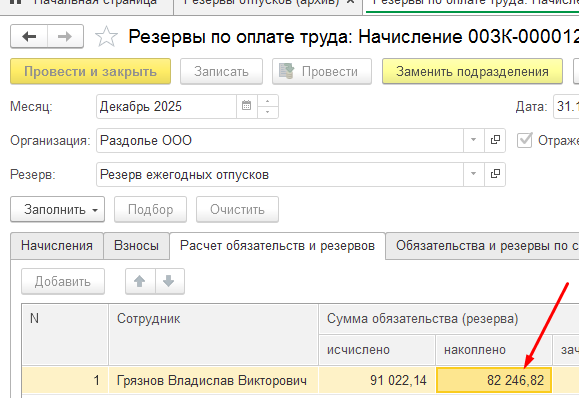Click Сумма обязательства (резерва) header
This screenshot has height=398, width=579.
(x=449, y=319)
